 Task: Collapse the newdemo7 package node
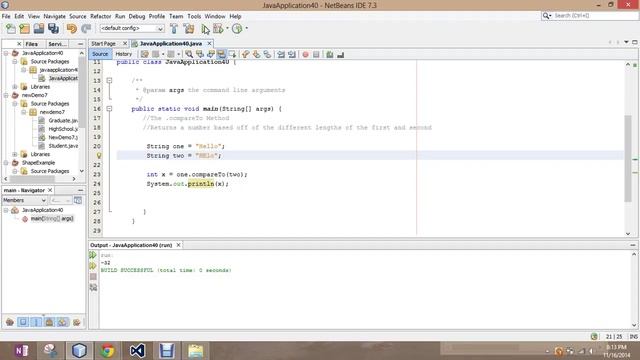[x=24, y=112]
